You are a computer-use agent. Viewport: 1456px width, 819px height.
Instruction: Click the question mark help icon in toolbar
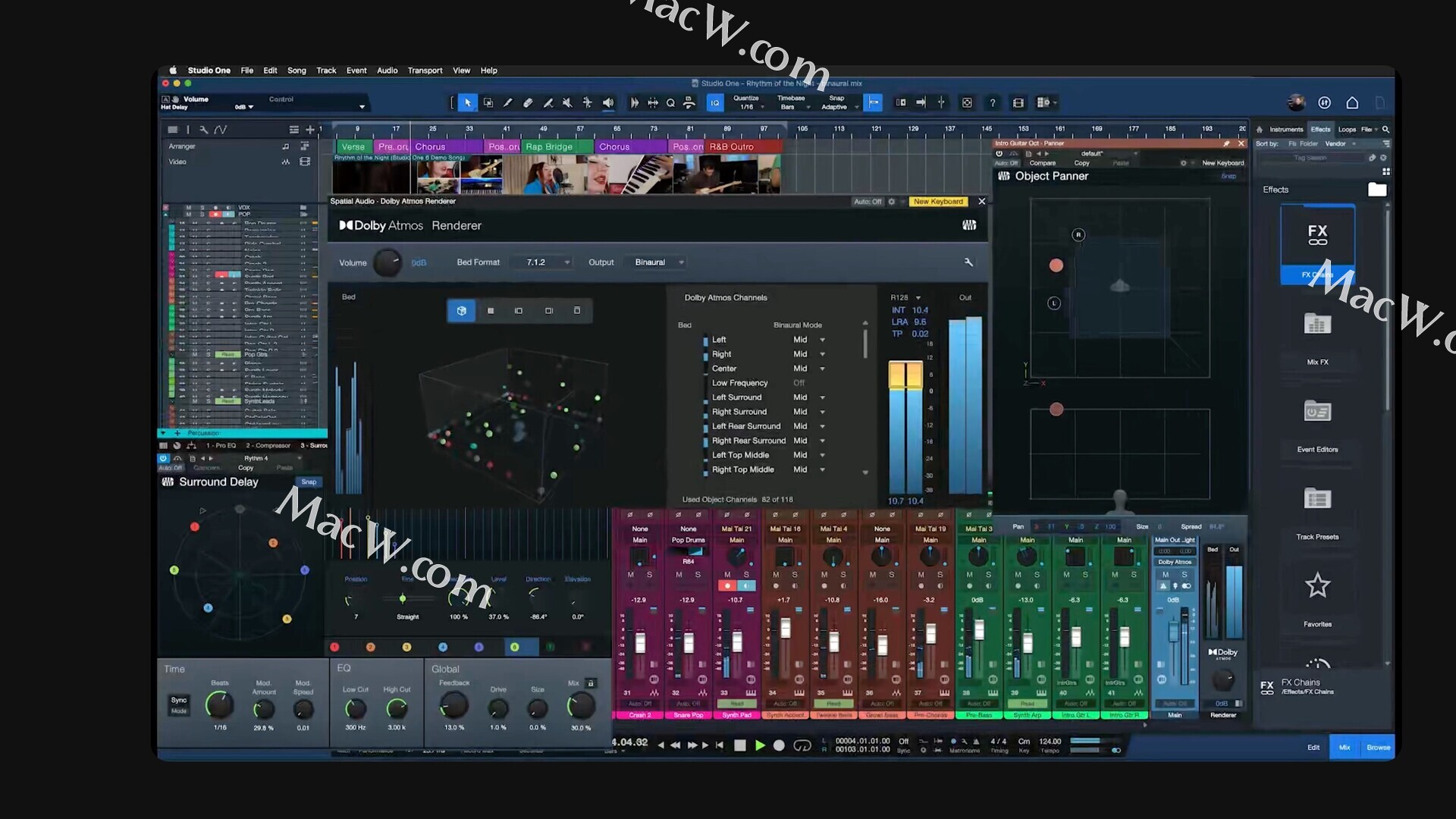click(x=992, y=103)
